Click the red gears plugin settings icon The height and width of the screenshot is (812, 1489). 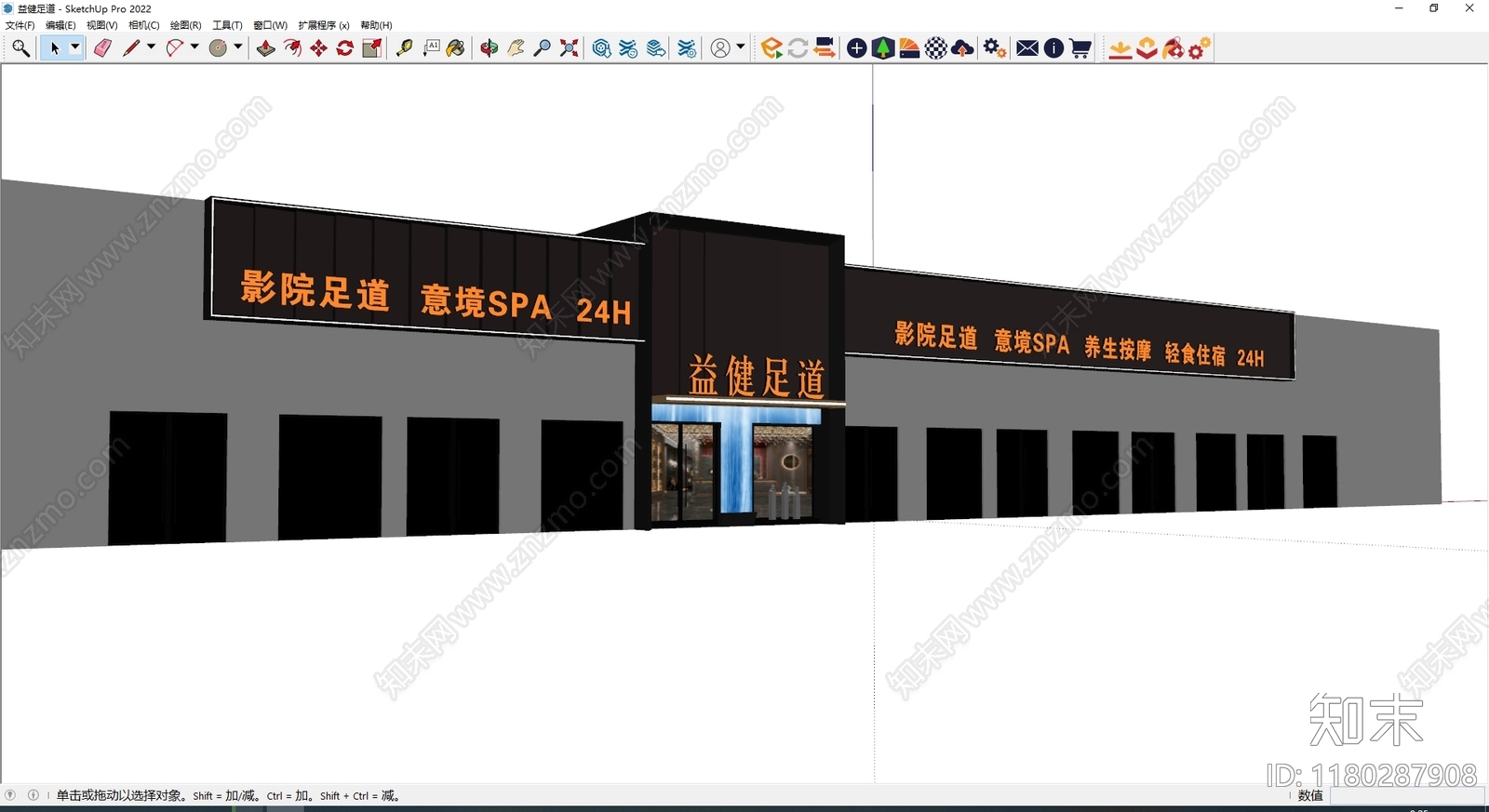pyautogui.click(x=1200, y=48)
